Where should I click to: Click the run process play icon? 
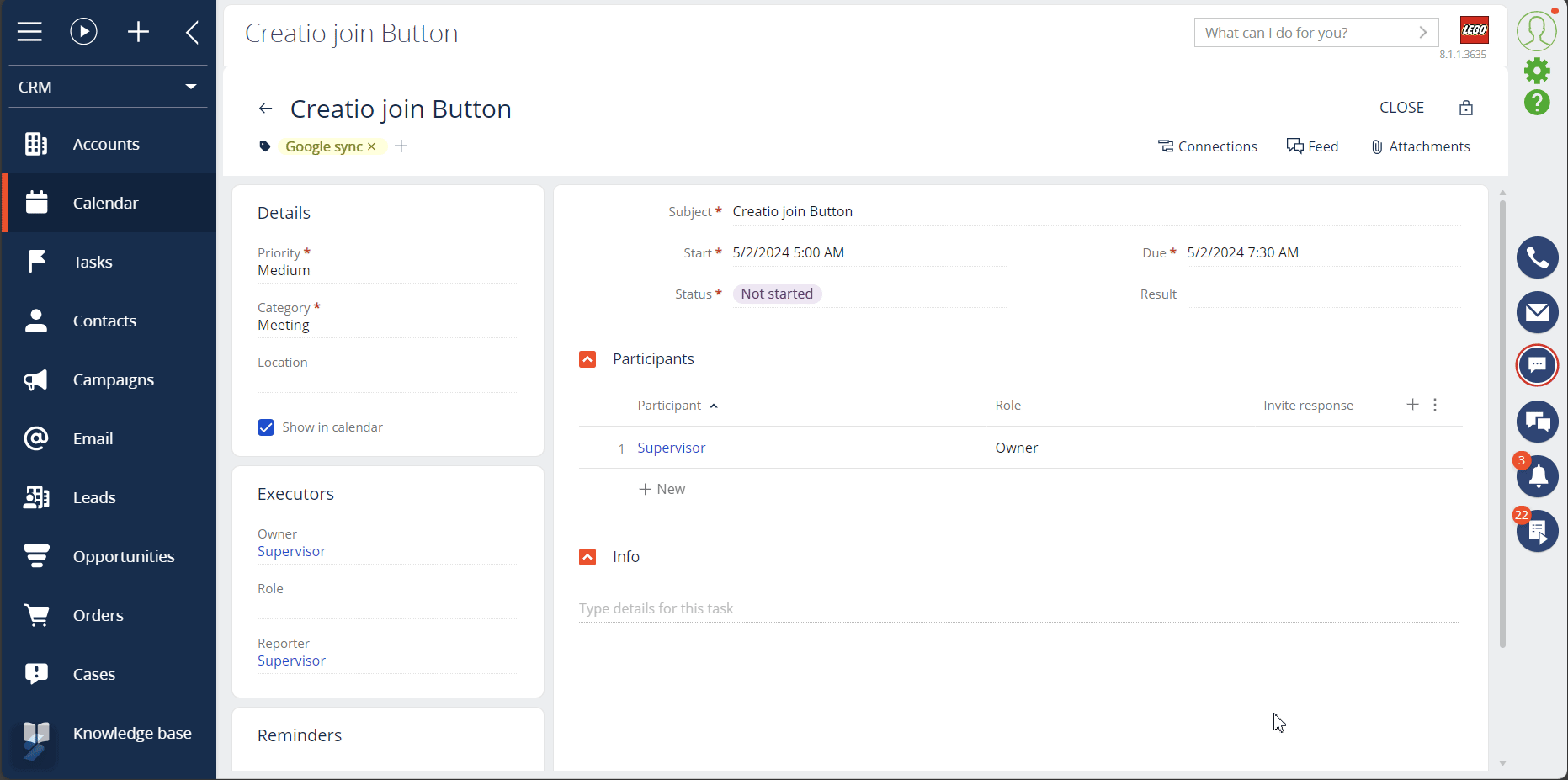83,32
